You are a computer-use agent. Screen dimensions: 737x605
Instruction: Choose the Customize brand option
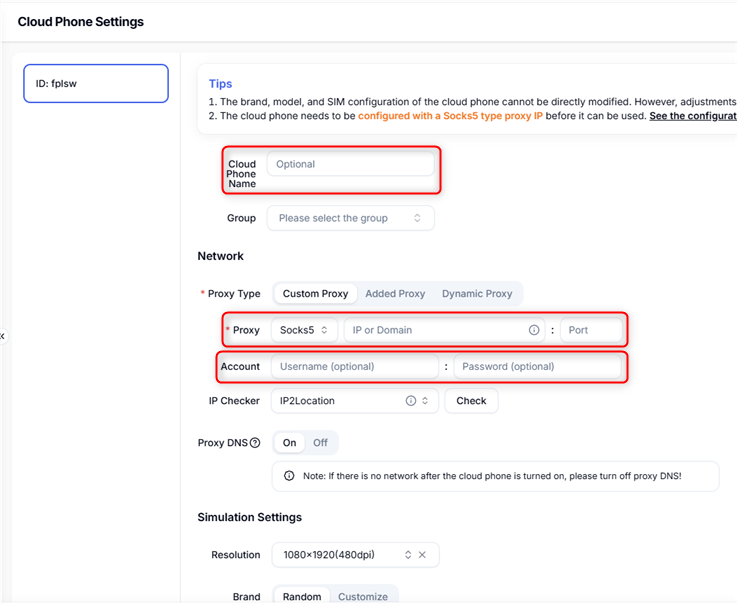[x=363, y=597]
